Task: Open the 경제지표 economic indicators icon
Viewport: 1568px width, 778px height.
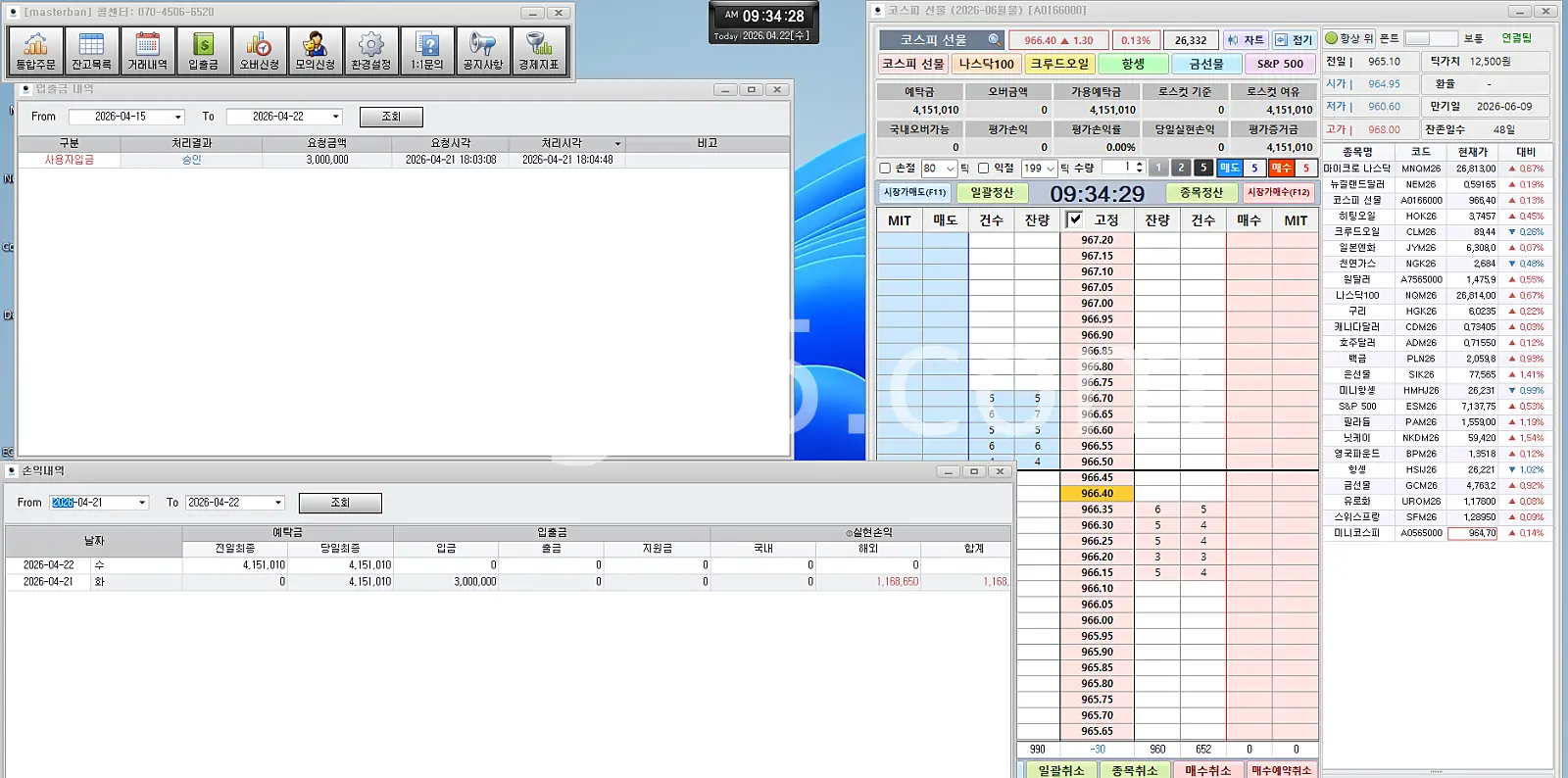Action: (538, 51)
